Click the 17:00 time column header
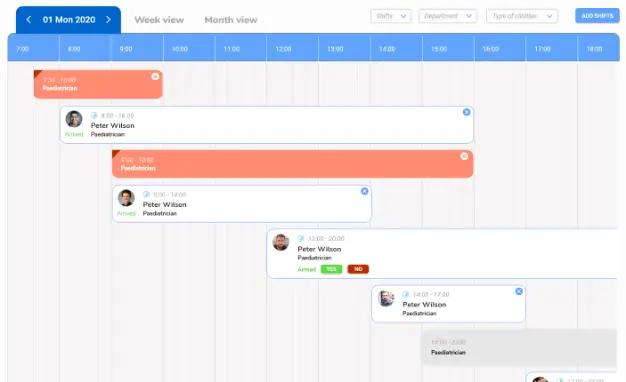 [552, 49]
